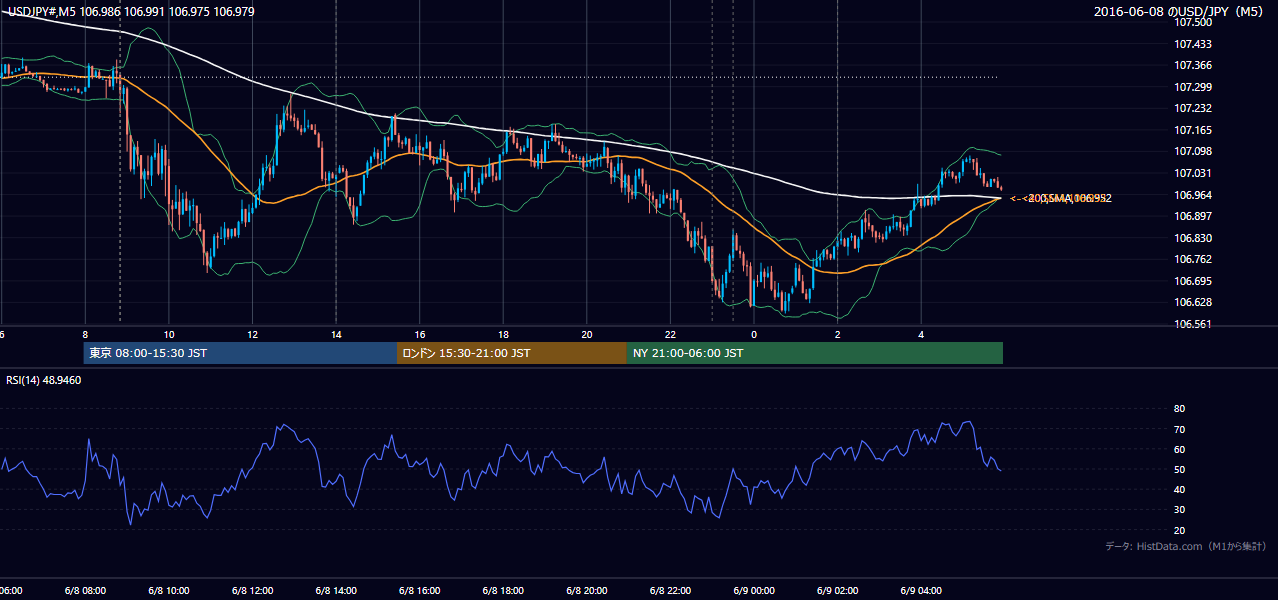Click the 2016-06-08 USD/JPY (M5) heading
This screenshot has height=600, width=1278.
1179,11
